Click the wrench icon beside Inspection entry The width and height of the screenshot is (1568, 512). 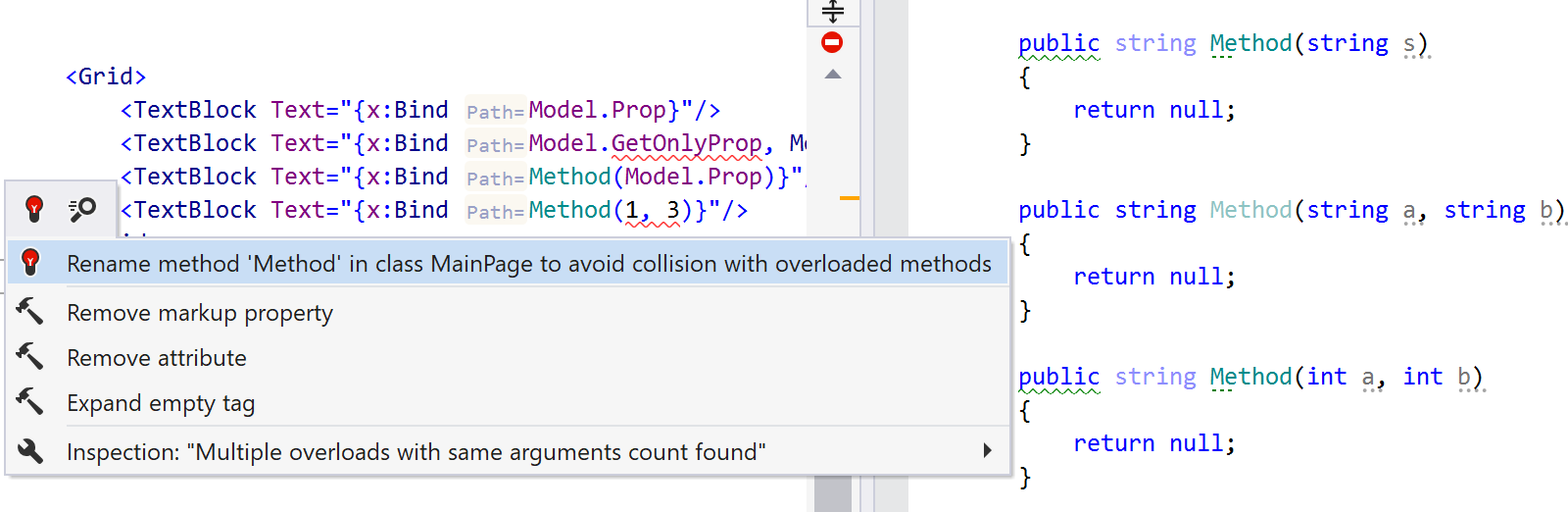click(x=30, y=451)
